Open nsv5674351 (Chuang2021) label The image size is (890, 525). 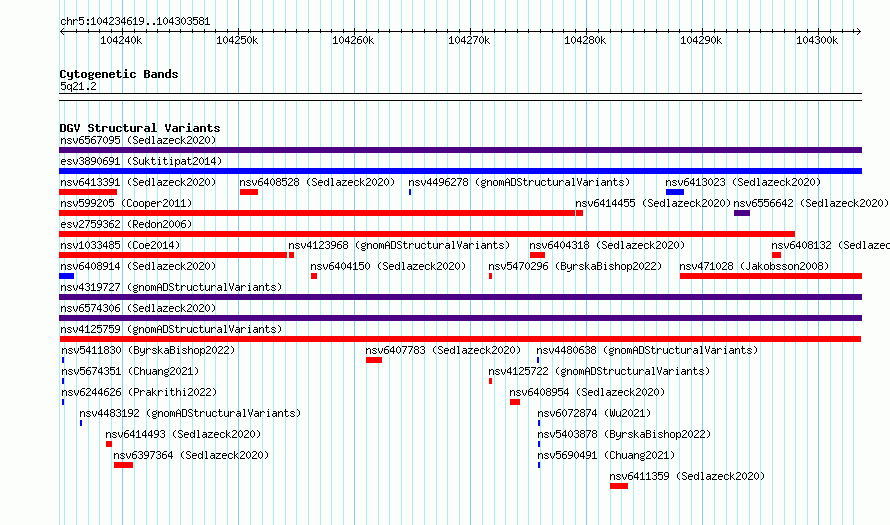[130, 371]
